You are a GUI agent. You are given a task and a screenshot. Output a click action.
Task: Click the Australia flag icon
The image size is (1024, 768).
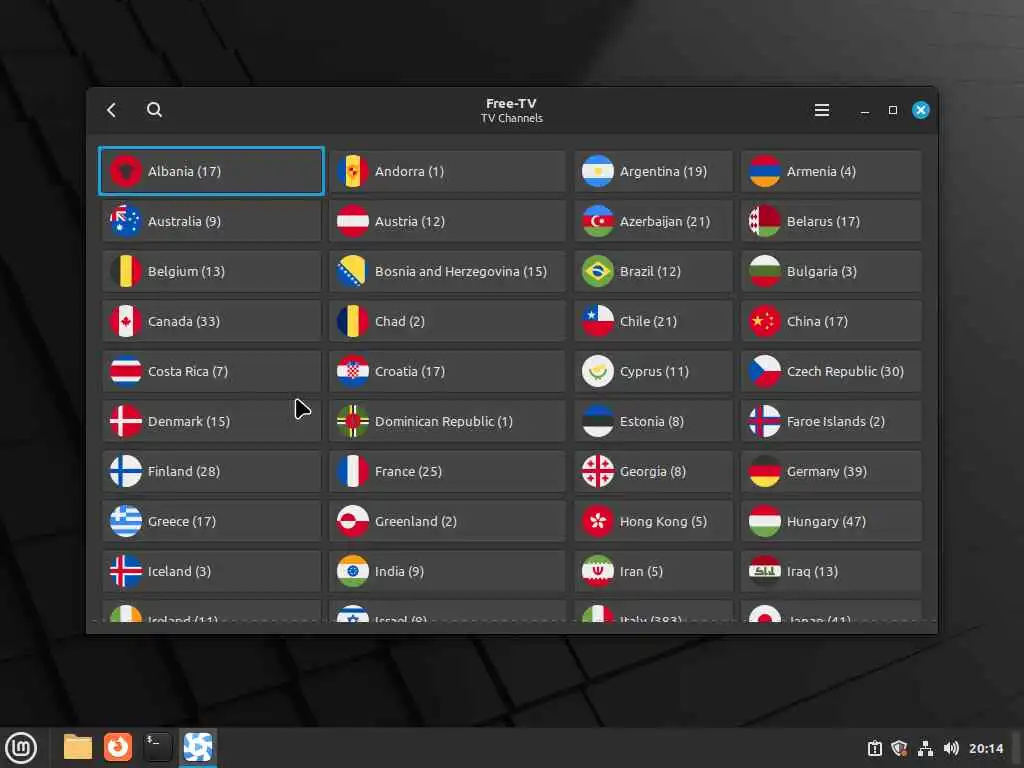point(126,221)
